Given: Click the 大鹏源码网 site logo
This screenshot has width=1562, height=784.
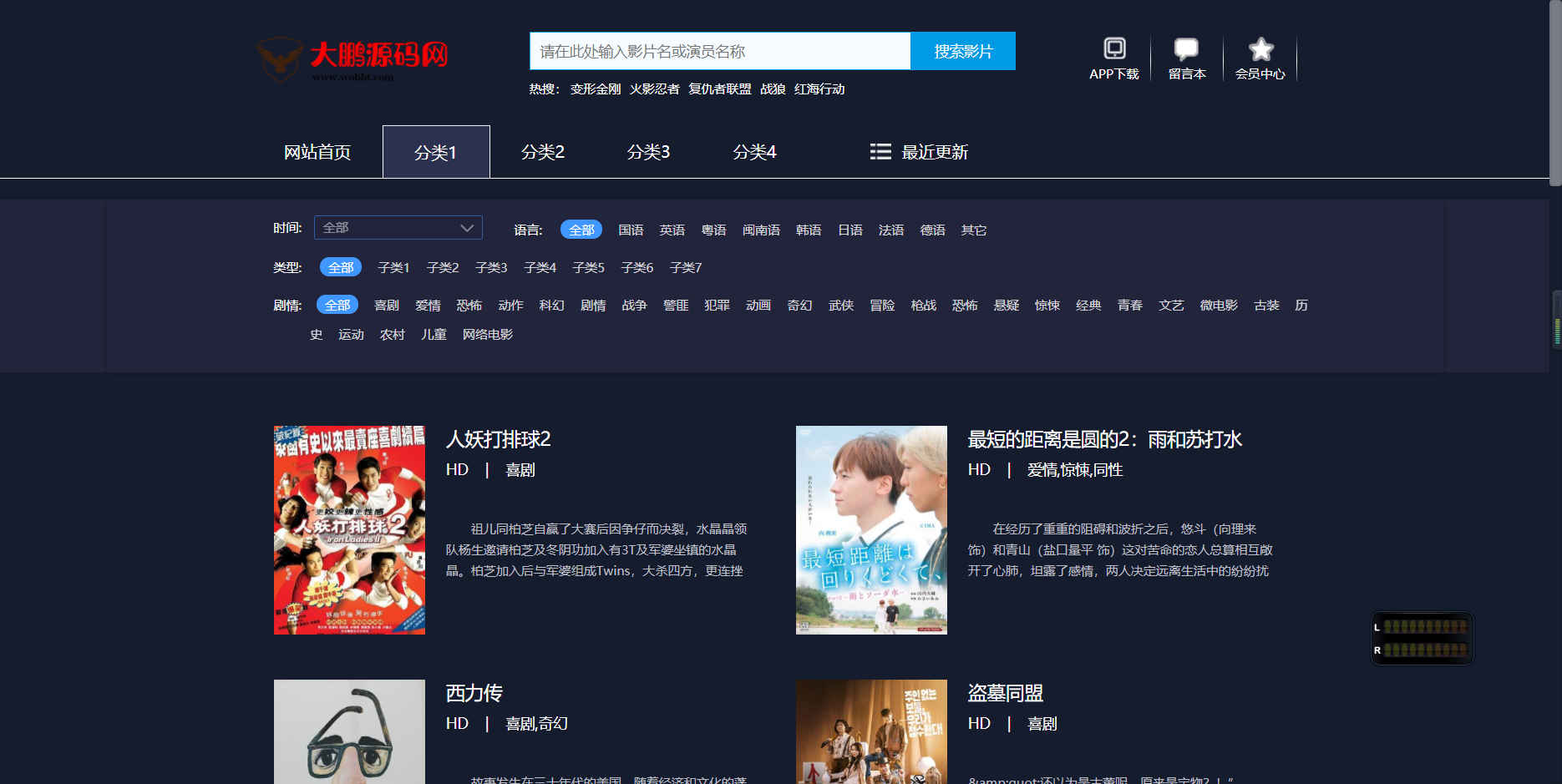Looking at the screenshot, I should (352, 58).
